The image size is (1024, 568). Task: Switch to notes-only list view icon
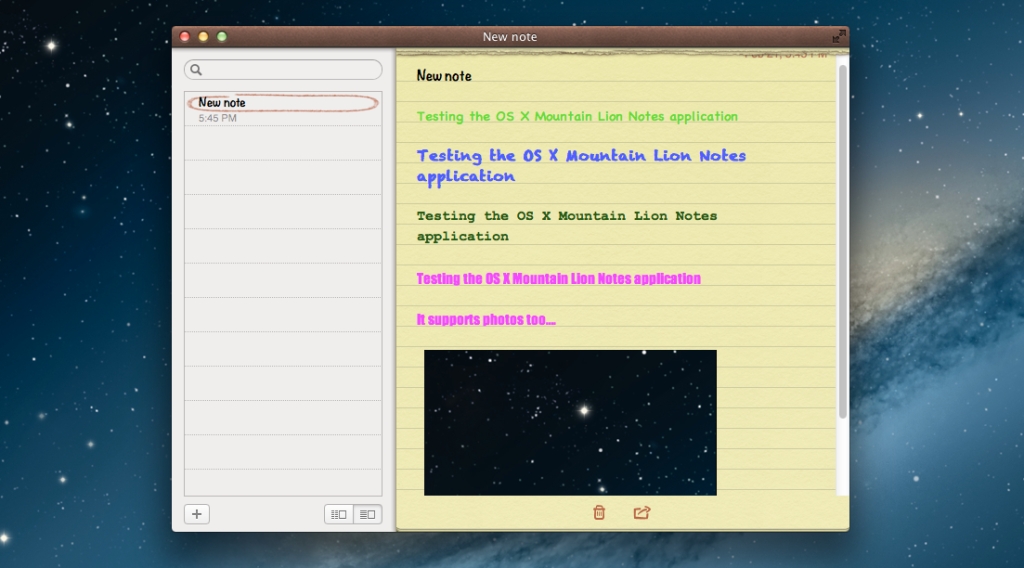(x=368, y=514)
